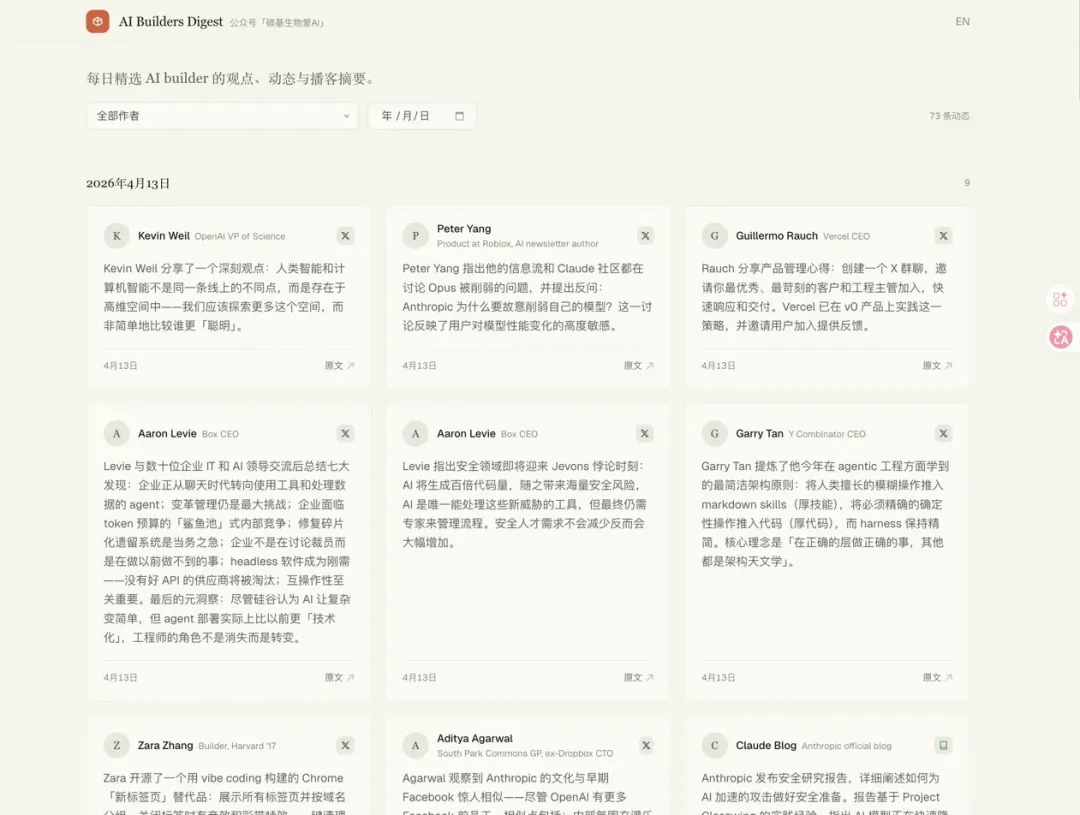The width and height of the screenshot is (1080, 815).
Task: Click the orange AI Builders Digest logo
Action: point(97,21)
